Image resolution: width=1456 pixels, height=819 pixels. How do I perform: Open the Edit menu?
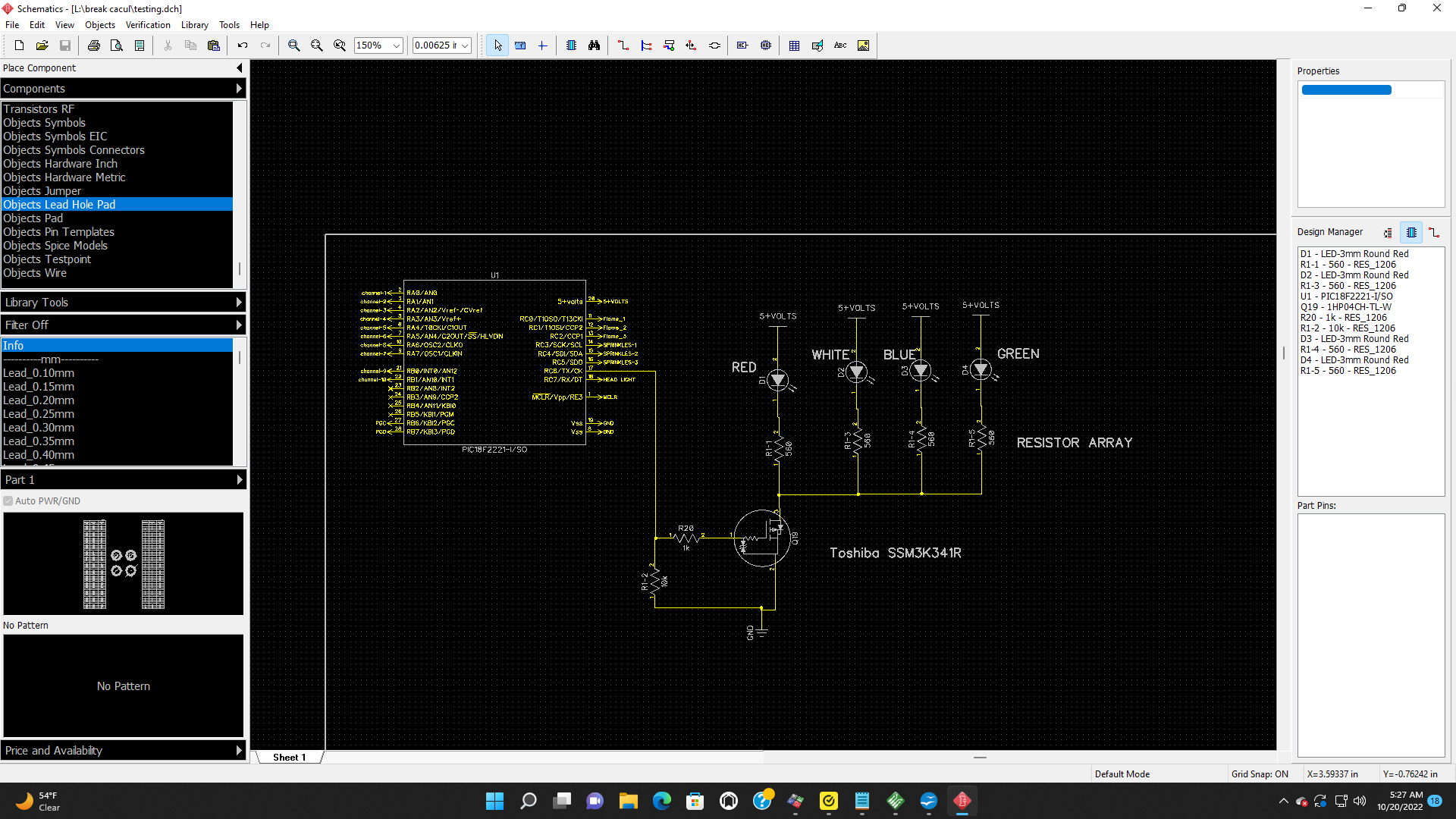[x=37, y=25]
